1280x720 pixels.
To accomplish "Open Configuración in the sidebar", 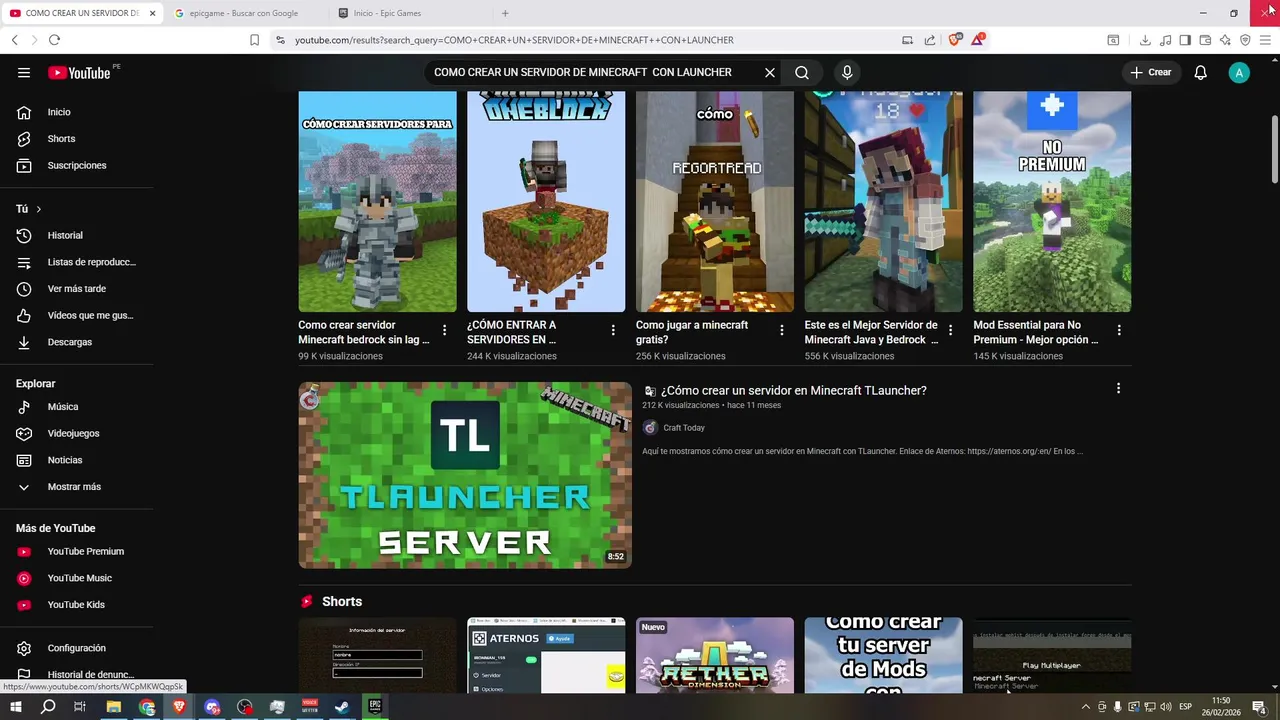I will tap(76, 648).
